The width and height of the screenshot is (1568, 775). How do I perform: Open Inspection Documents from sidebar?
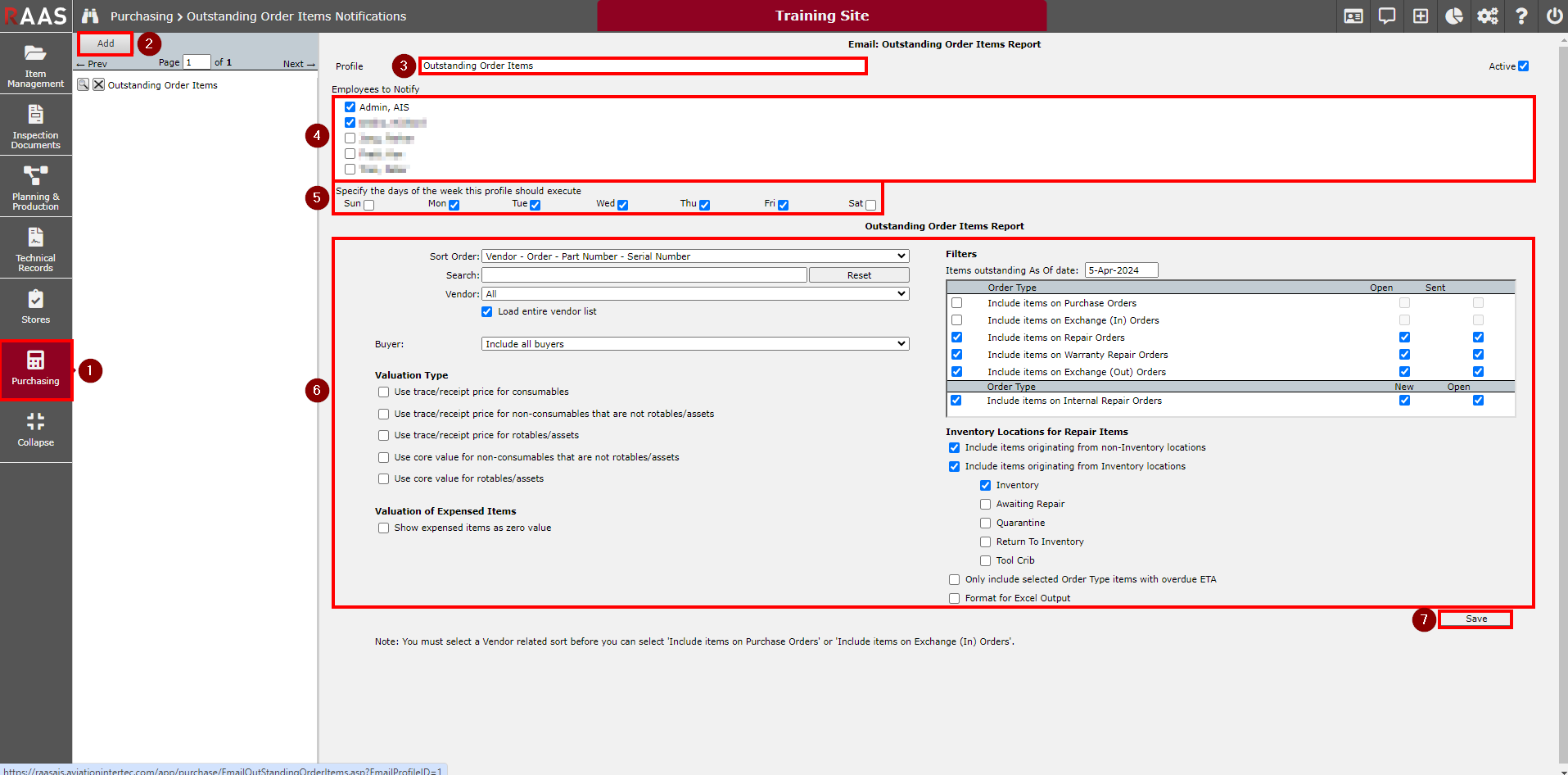tap(35, 126)
